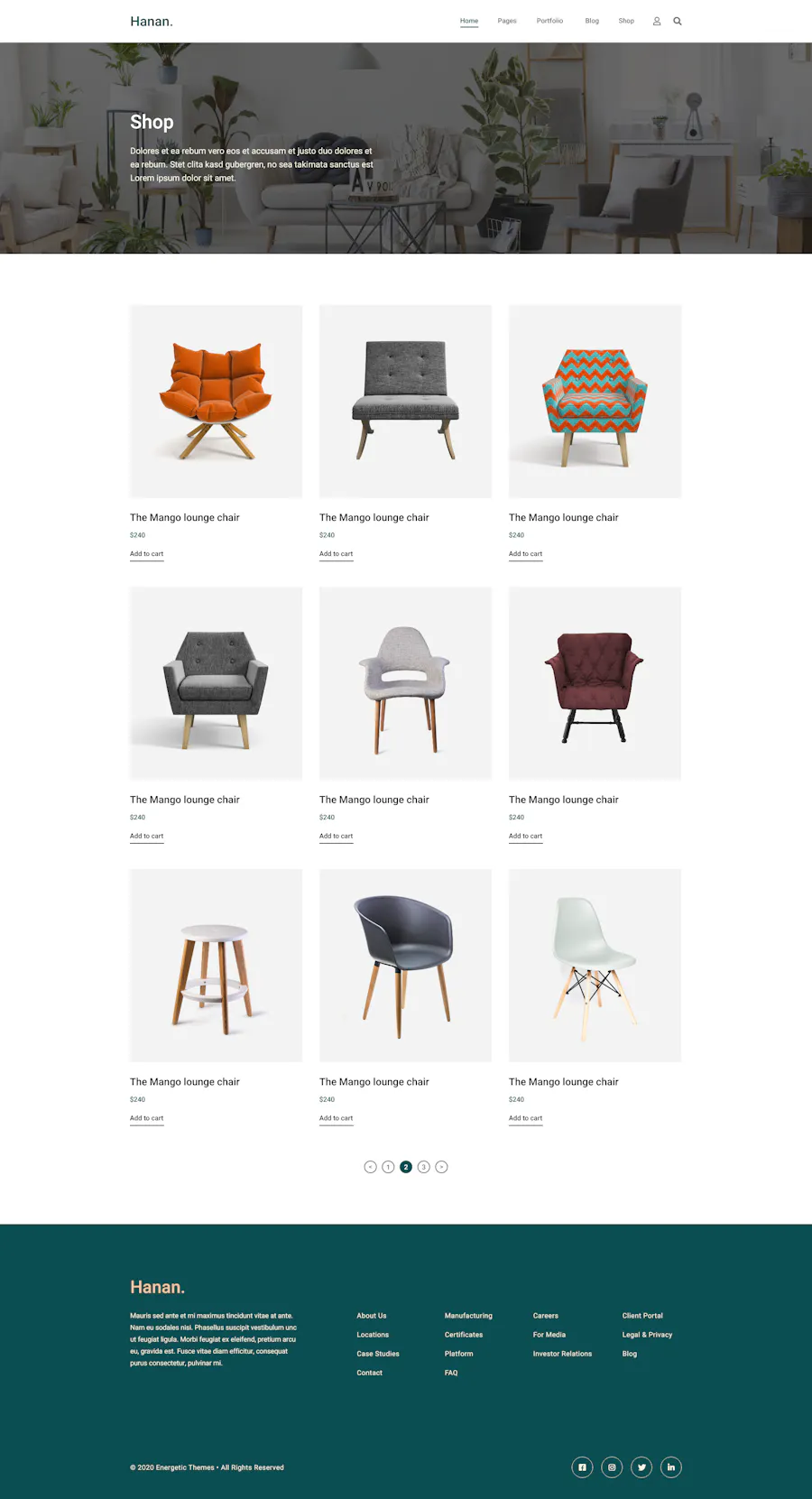This screenshot has width=812, height=1499.
Task: Go to previous page with pagination arrow
Action: click(x=370, y=1167)
